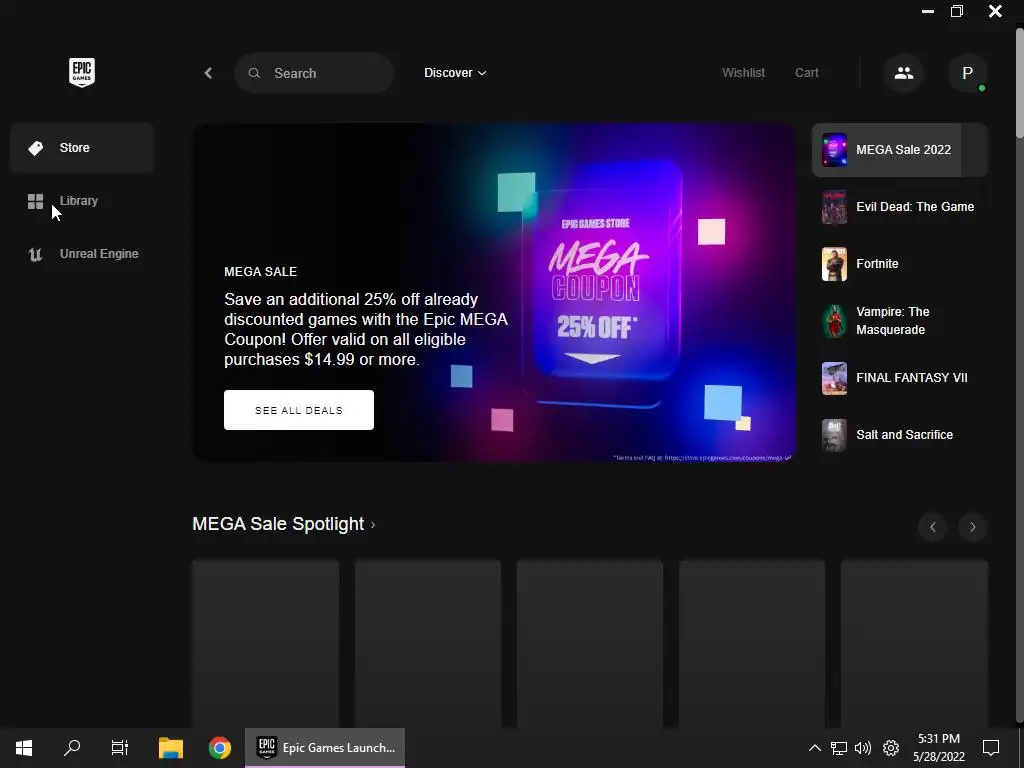Open the volume tray icon
Viewport: 1024px width, 768px height.
pos(863,748)
